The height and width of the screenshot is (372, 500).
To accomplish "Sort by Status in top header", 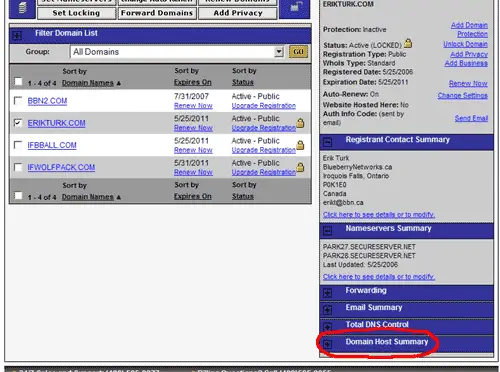I will pos(243,82).
